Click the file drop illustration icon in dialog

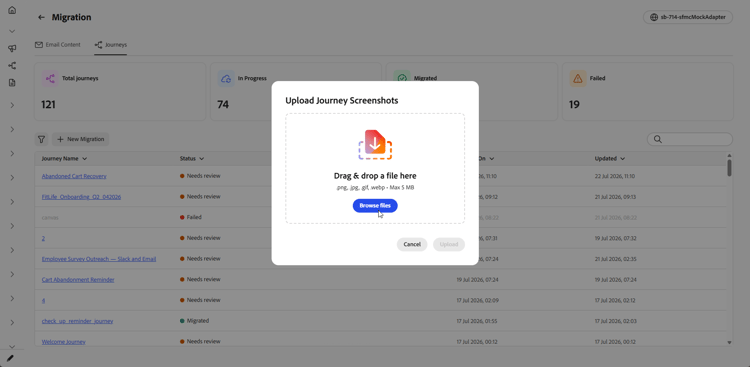pyautogui.click(x=375, y=145)
